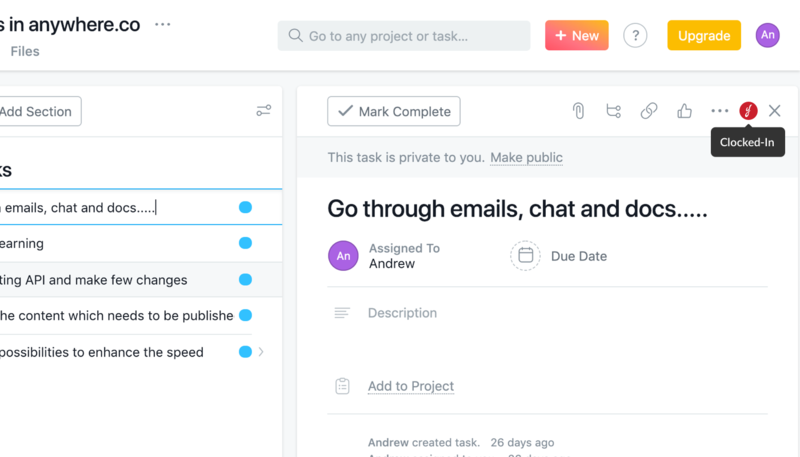Expand the enhance the speed task chevron
800x457 pixels.
261,352
